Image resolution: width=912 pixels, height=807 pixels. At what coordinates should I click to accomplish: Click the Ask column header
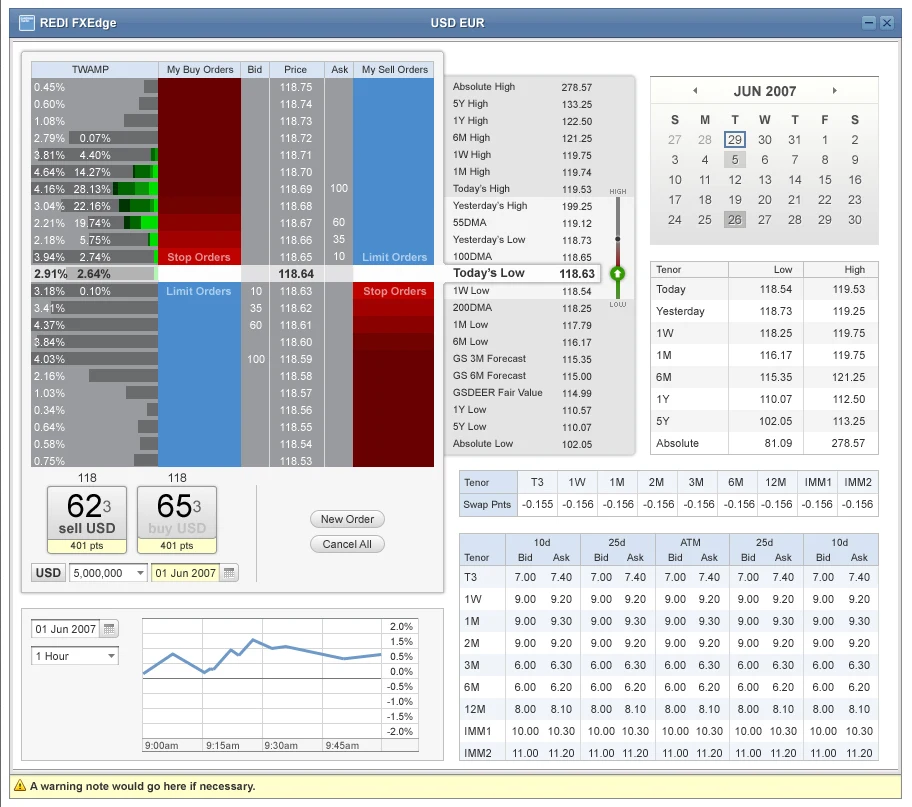pyautogui.click(x=339, y=69)
